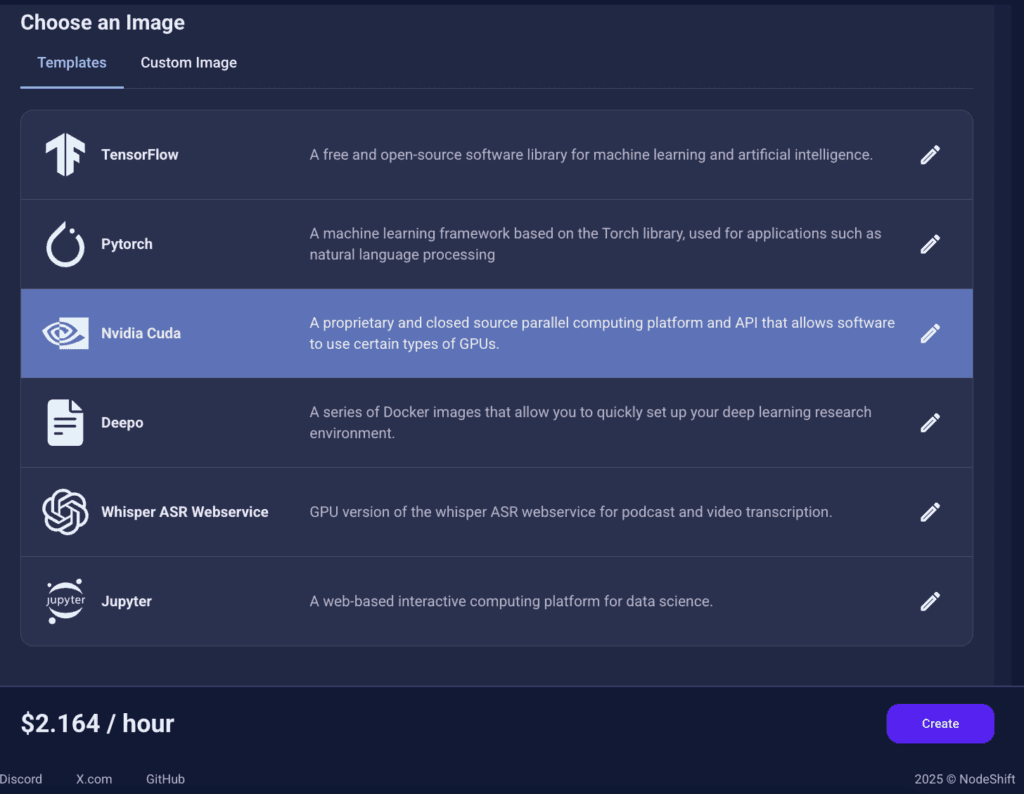Edit the Nvidia Cuda template pencil icon
Screen dimensions: 1024x794
coord(930,333)
